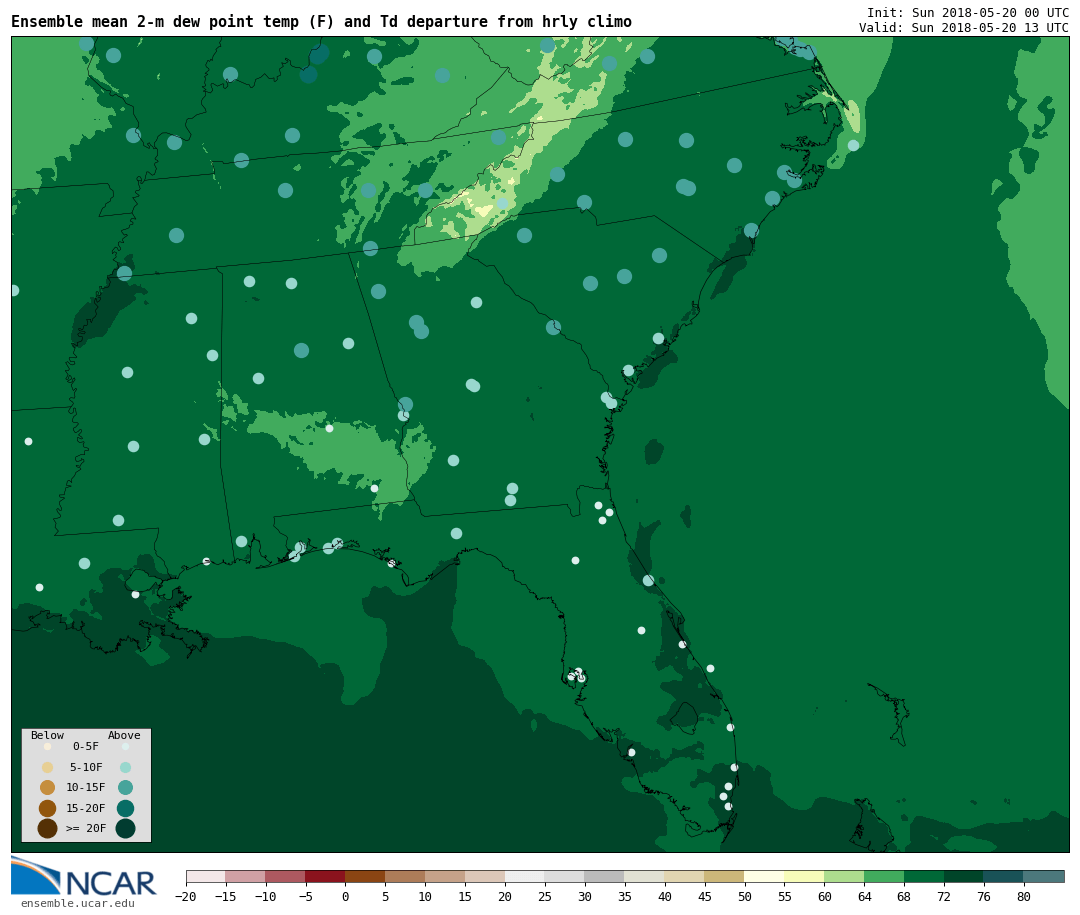Screen dimensions: 1080x915
Task: Select the above-80 gray-teal swatch
Action: point(1045,876)
